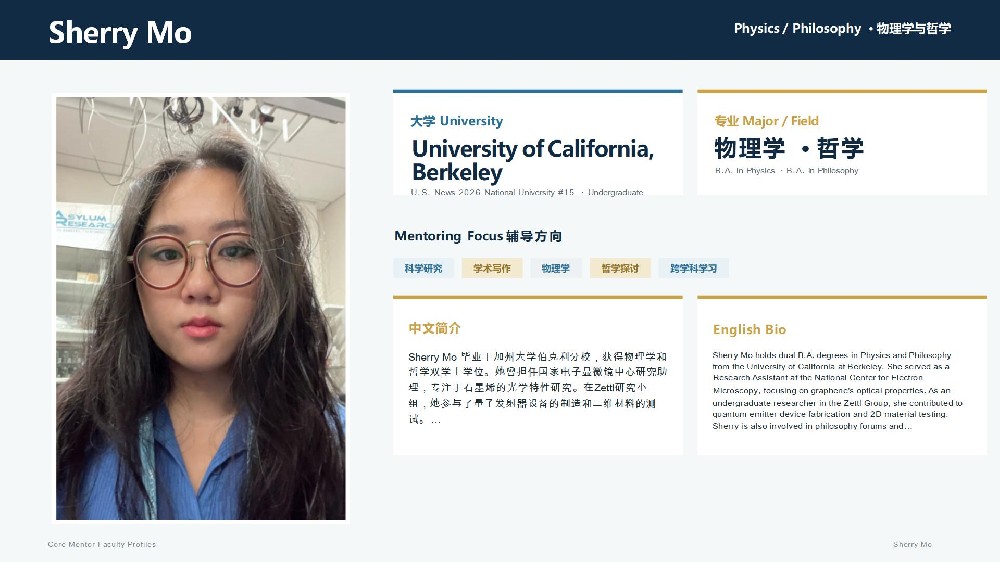Viewport: 1000px width, 562px height.
Task: Click the B.A. in Physics subtitle
Action: 786,170
